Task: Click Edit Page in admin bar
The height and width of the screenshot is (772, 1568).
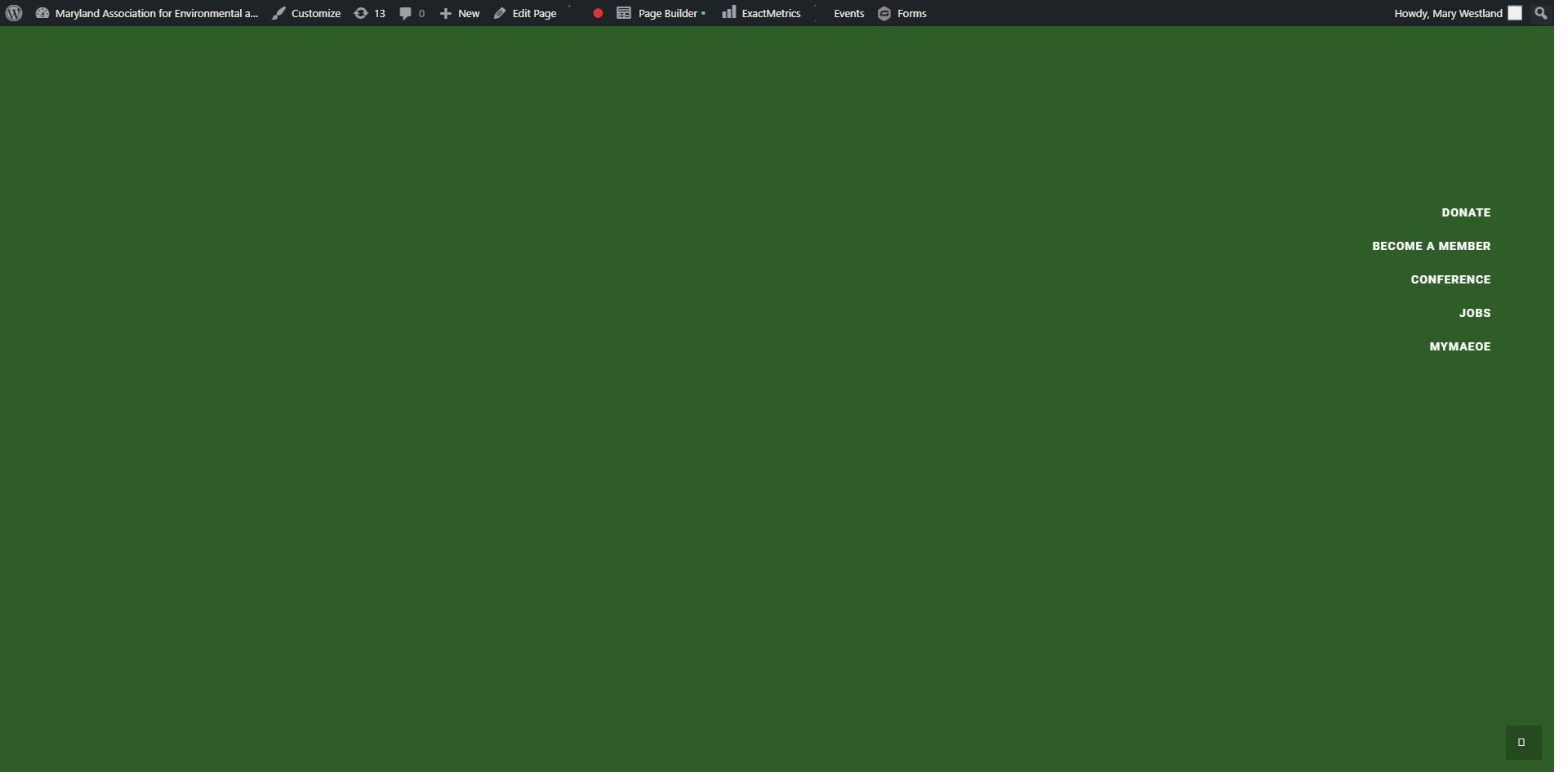Action: click(525, 13)
